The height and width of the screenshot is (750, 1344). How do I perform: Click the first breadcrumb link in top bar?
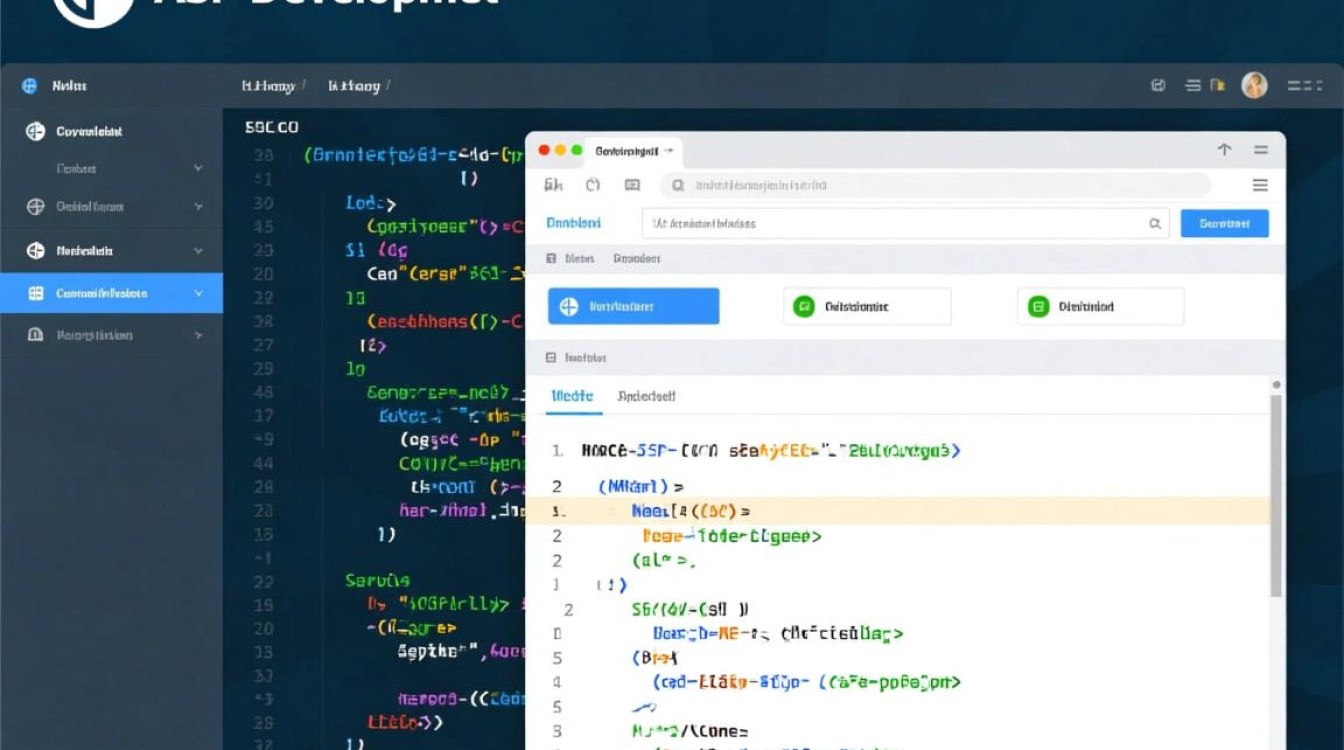(268, 87)
